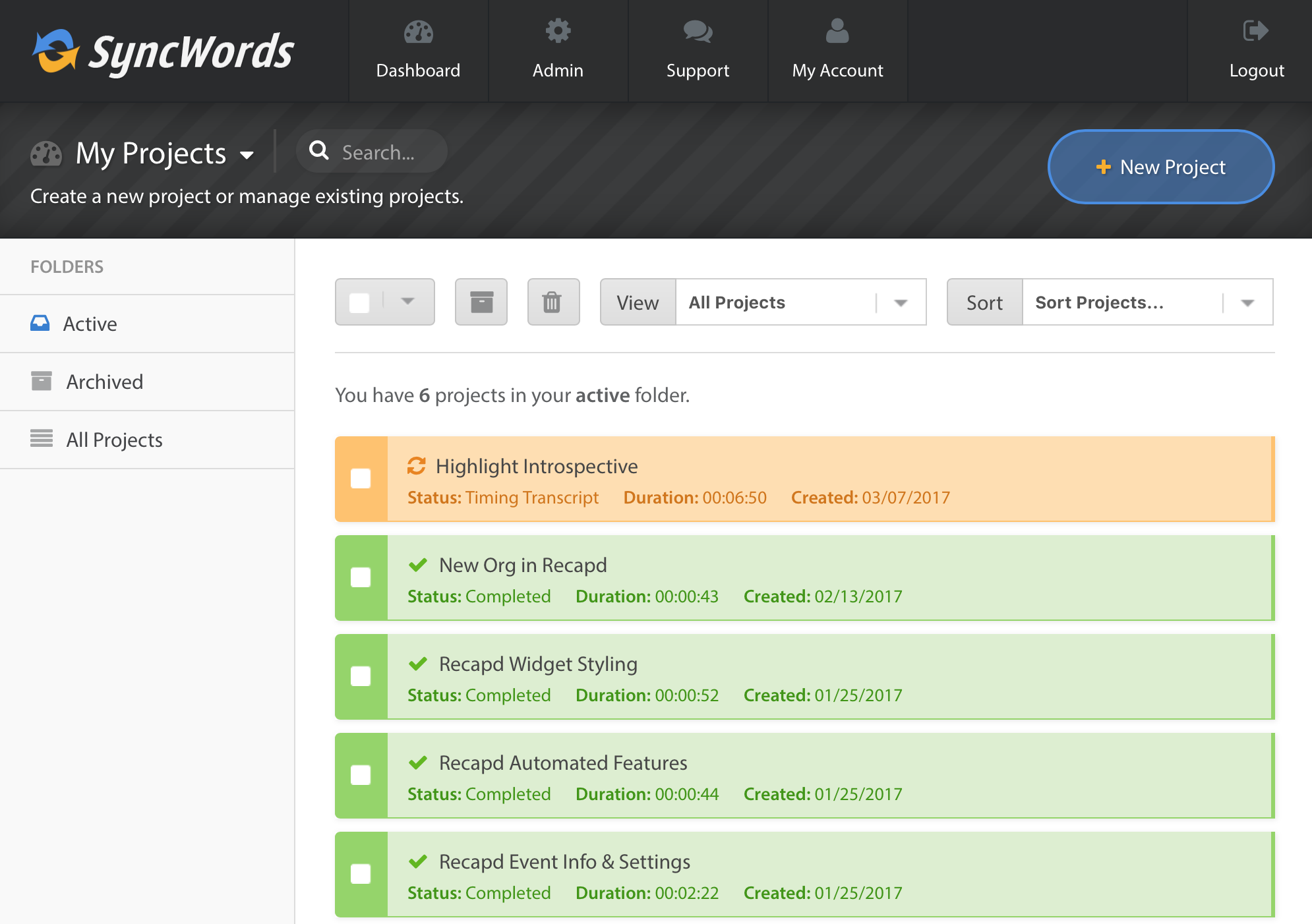Check the Recapd Event Info & Settings checkbox
This screenshot has width=1312, height=924.
pos(361,874)
